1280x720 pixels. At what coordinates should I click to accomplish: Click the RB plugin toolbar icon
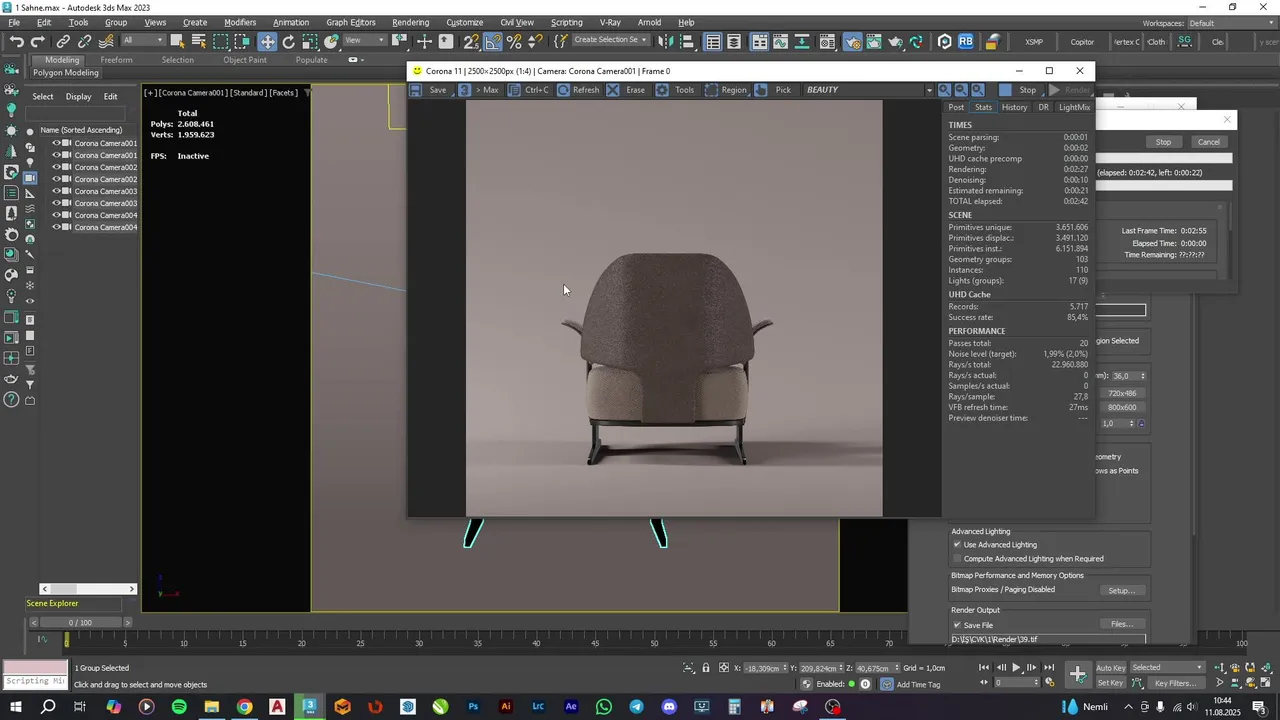pos(966,41)
